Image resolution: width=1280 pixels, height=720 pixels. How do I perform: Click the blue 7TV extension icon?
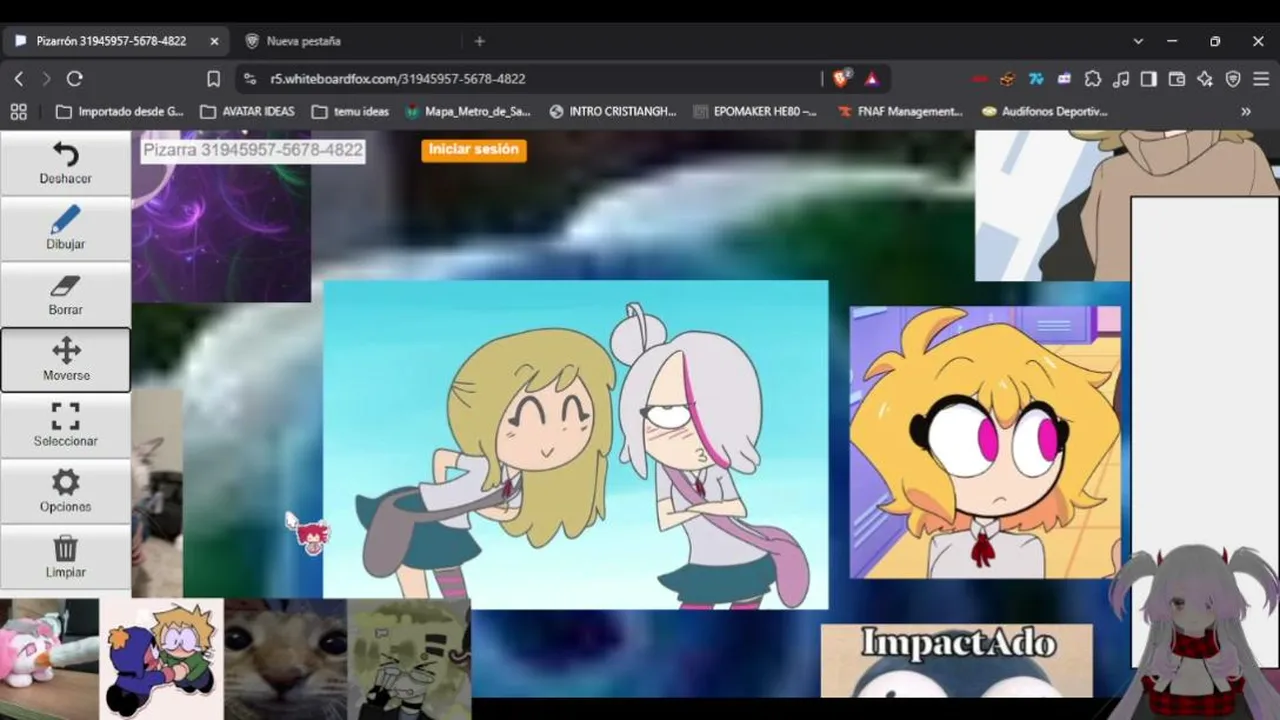(1036, 79)
